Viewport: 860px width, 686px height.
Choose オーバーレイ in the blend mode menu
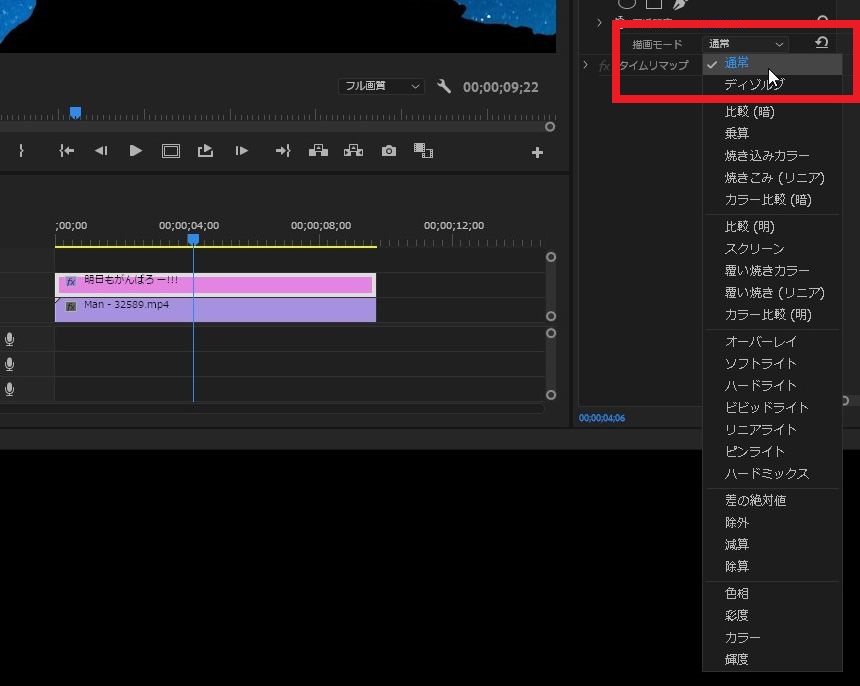[x=760, y=341]
